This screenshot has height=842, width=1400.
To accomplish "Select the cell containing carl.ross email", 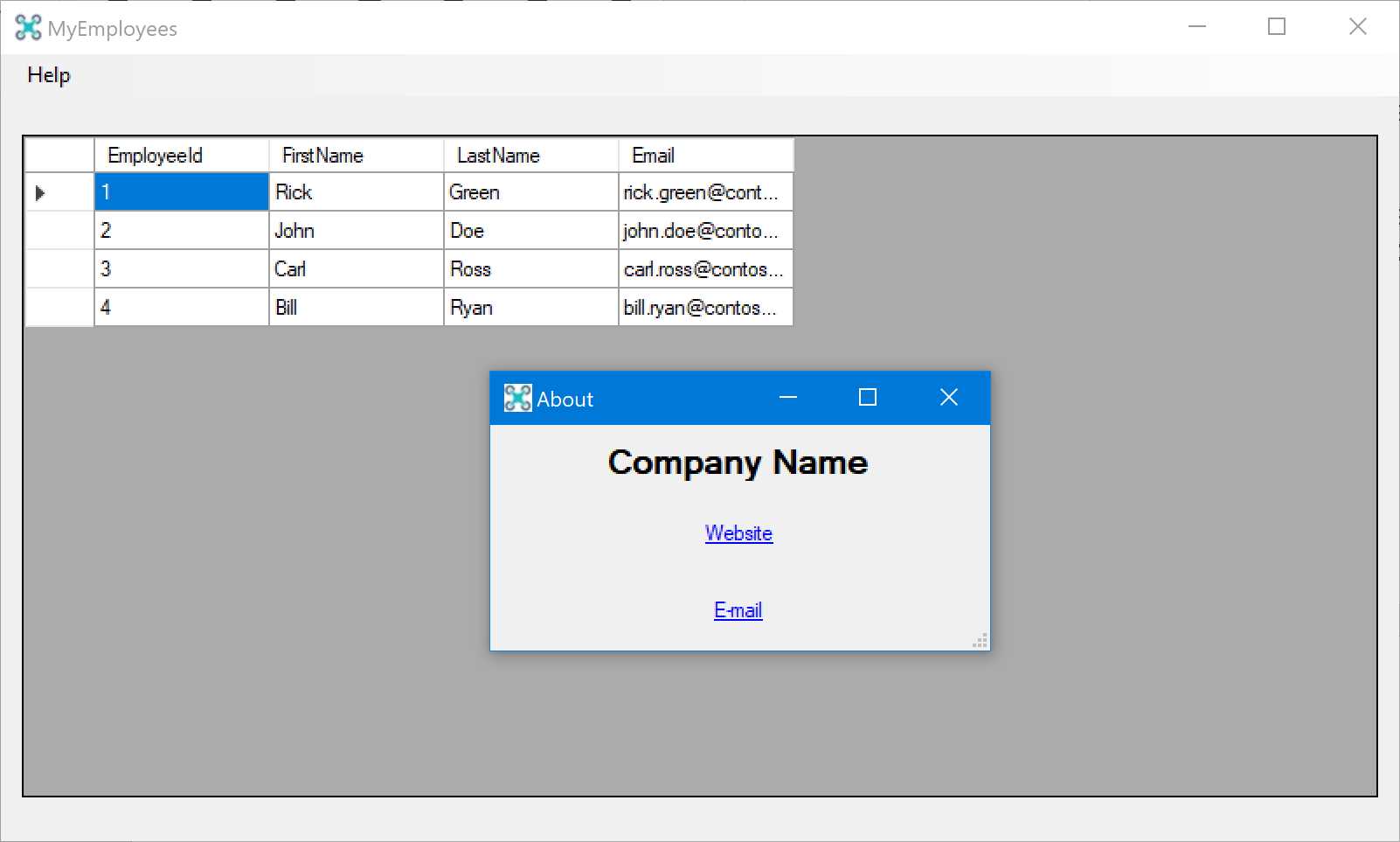I will point(704,268).
